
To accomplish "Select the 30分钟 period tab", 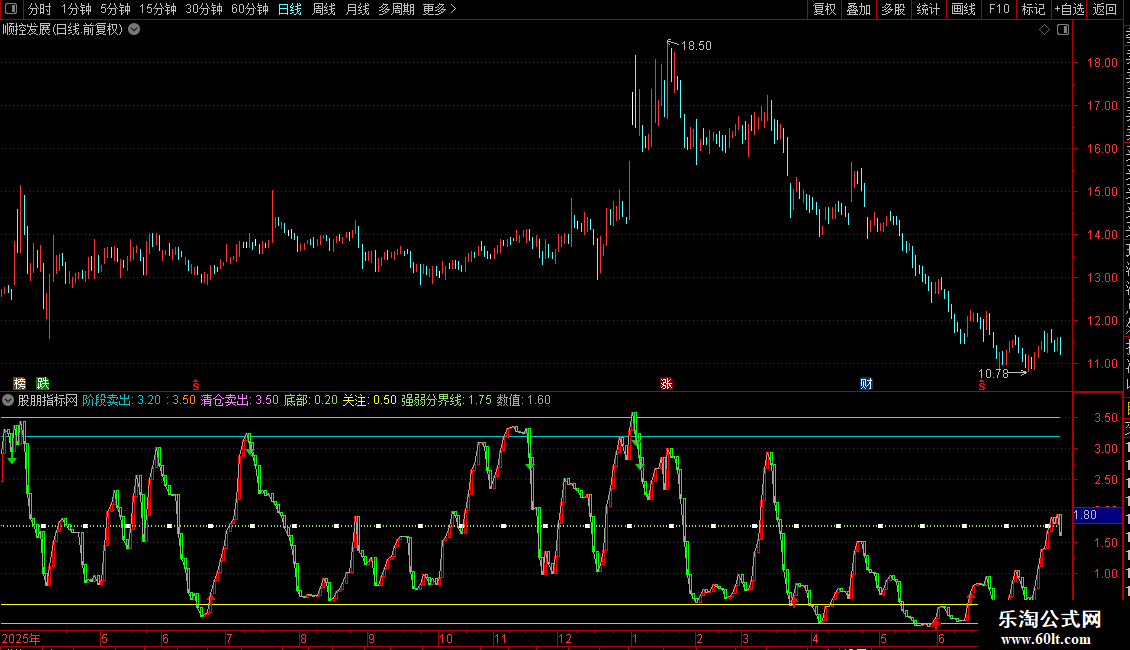I will (204, 9).
